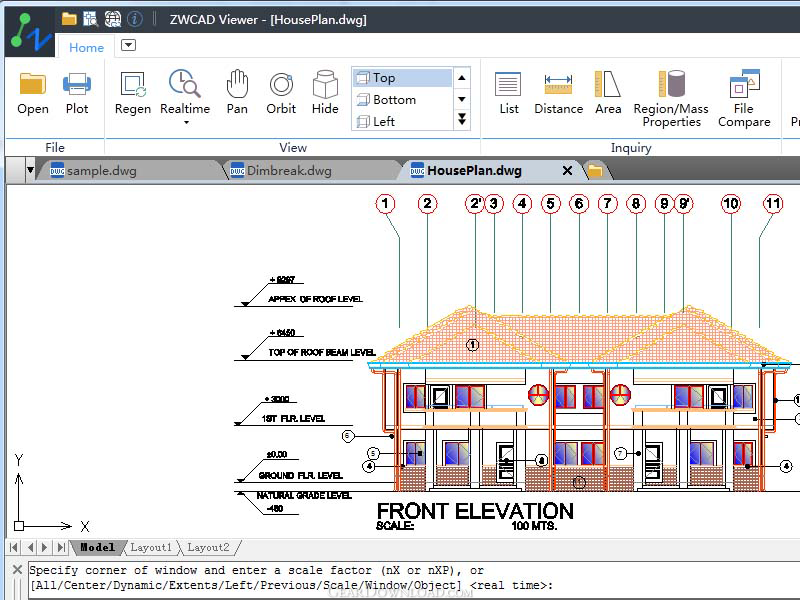The image size is (800, 600).
Task: Click the List inquiry tool
Action: 509,94
